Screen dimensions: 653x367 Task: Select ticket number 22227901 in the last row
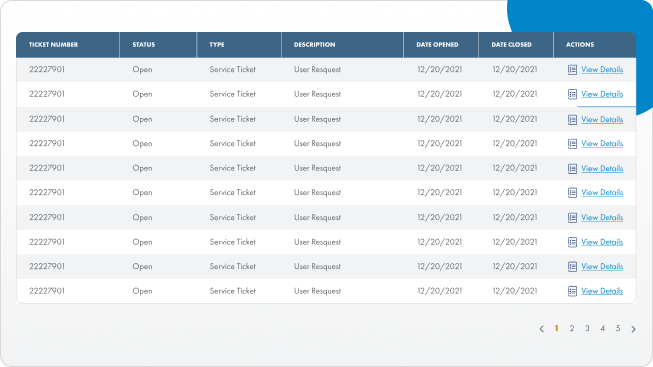tap(47, 291)
